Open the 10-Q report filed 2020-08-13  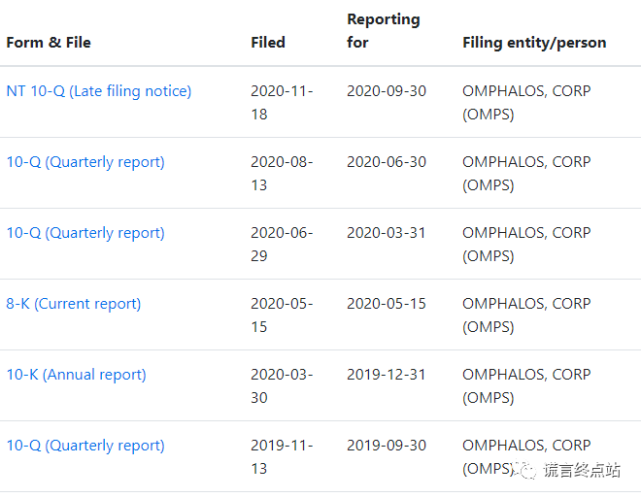[85, 162]
